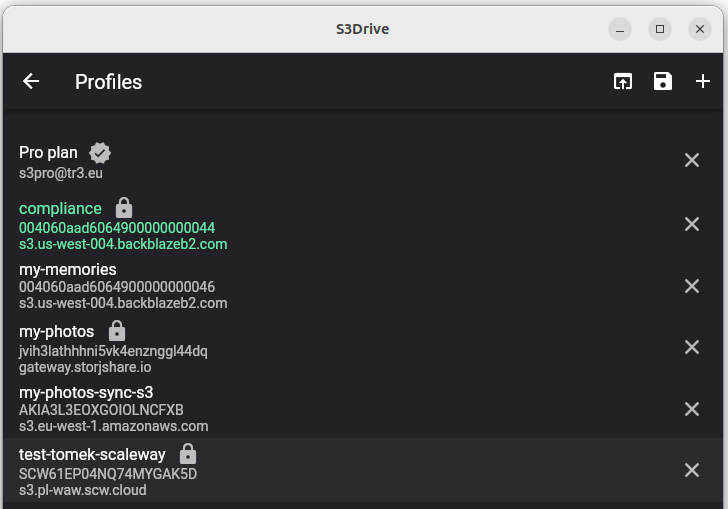The width and height of the screenshot is (728, 509).
Task: Remove the my-memories profile
Action: (x=692, y=286)
